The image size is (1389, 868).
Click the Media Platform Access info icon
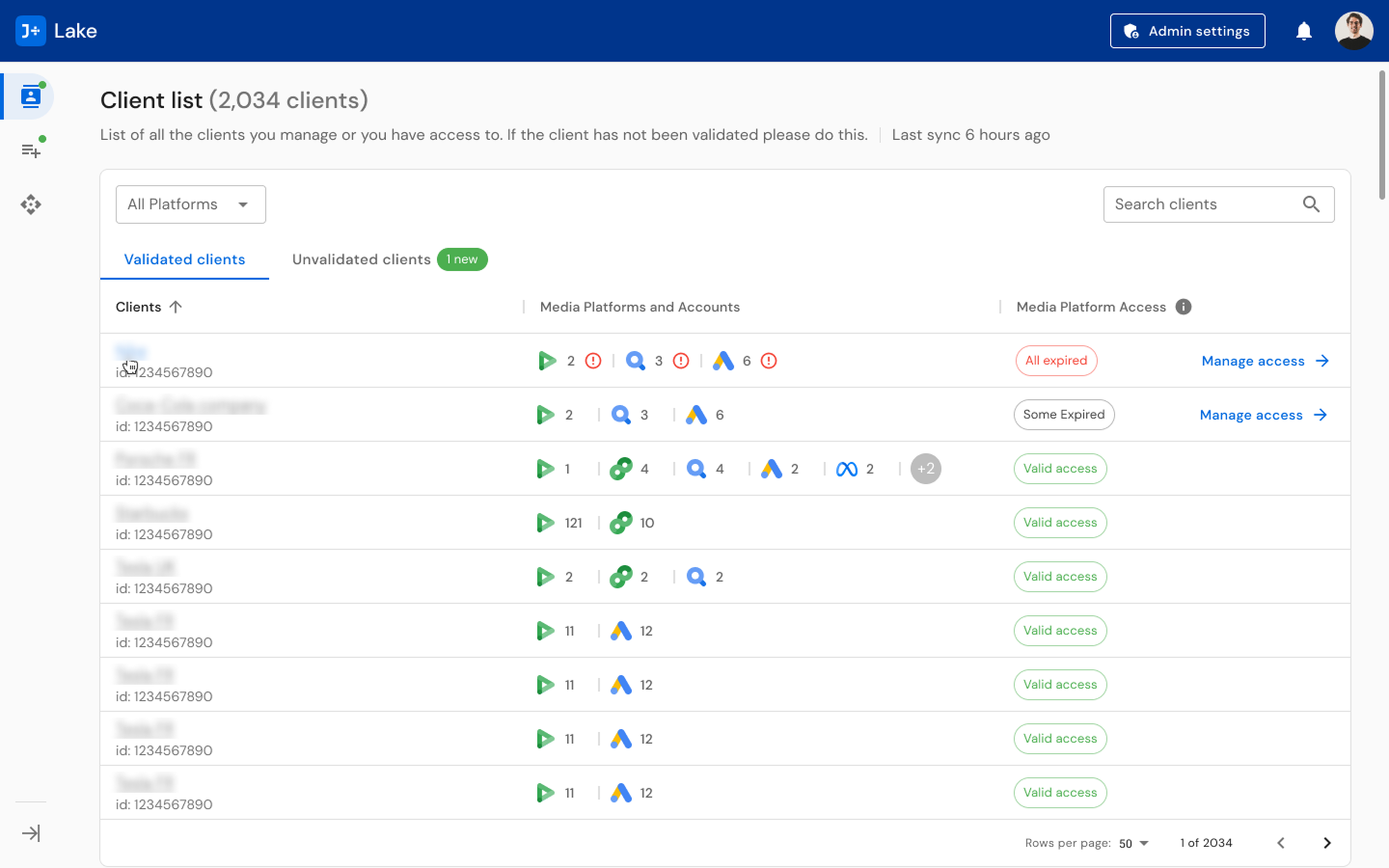click(x=1184, y=306)
